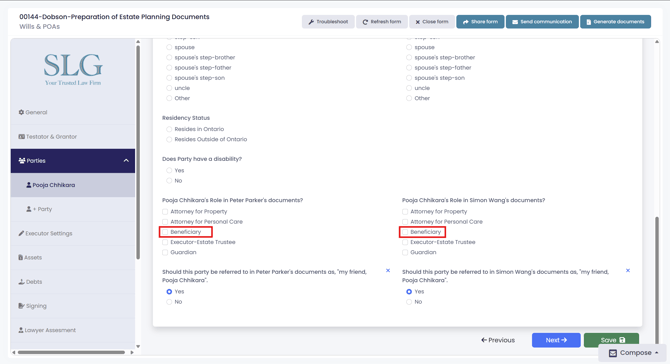
Task: Select No for party disability
Action: click(169, 181)
